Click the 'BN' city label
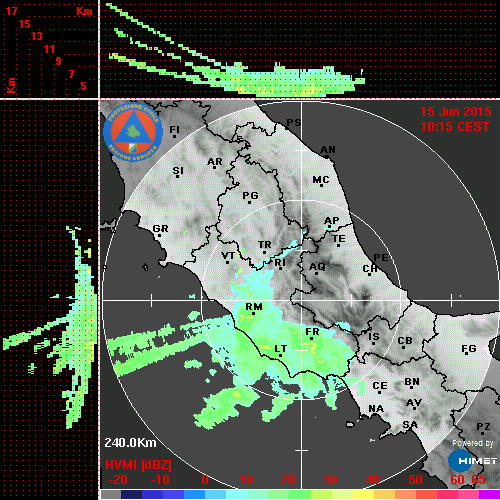Viewport: 500px width, 500px height. tap(412, 382)
